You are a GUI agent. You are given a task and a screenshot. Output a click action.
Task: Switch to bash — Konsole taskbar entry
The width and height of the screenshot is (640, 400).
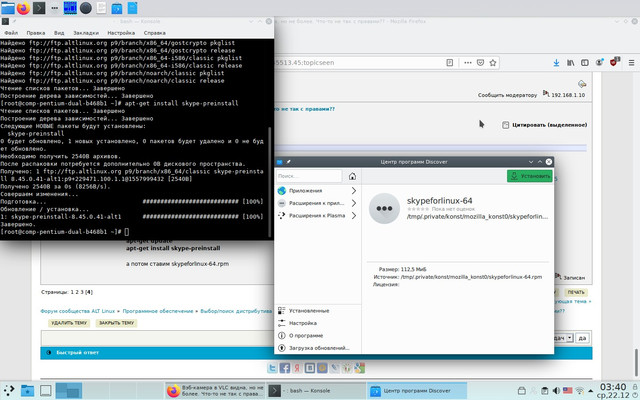tap(316, 391)
